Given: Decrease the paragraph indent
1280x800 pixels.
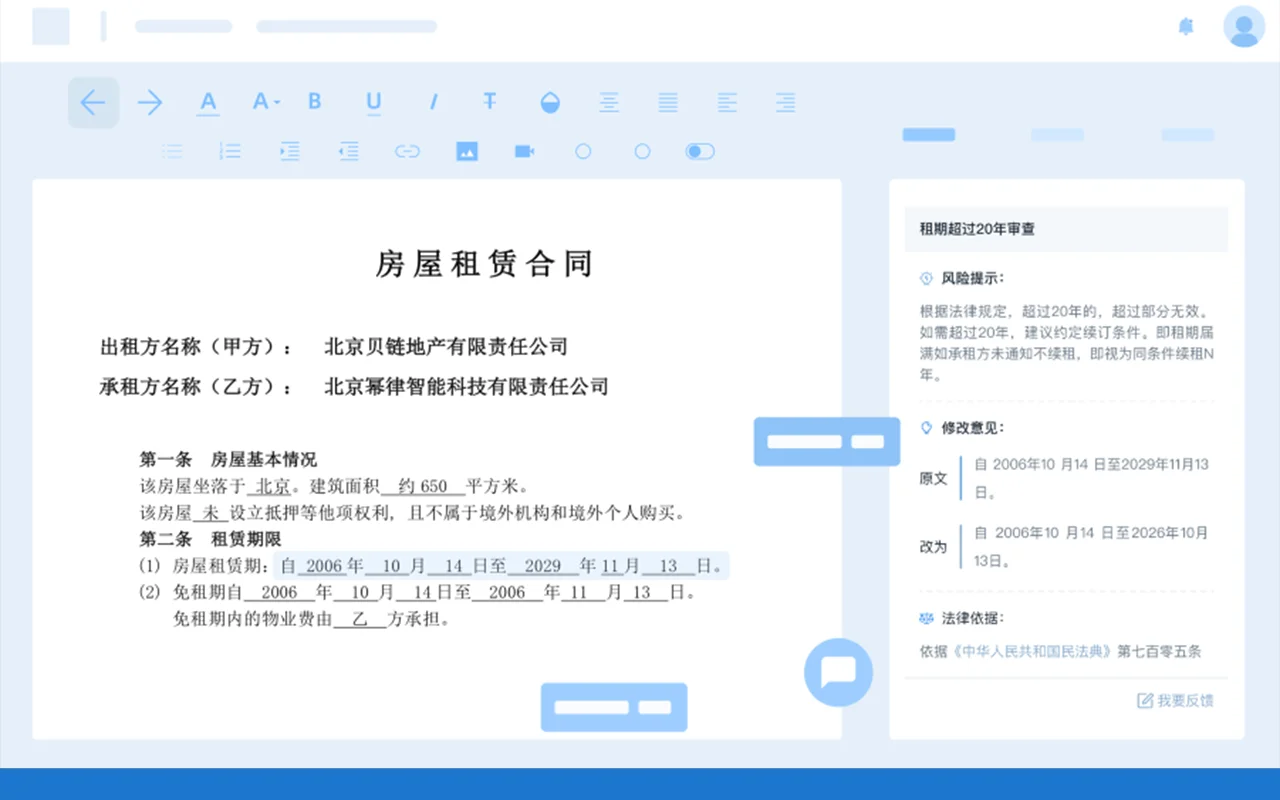Looking at the screenshot, I should (348, 151).
